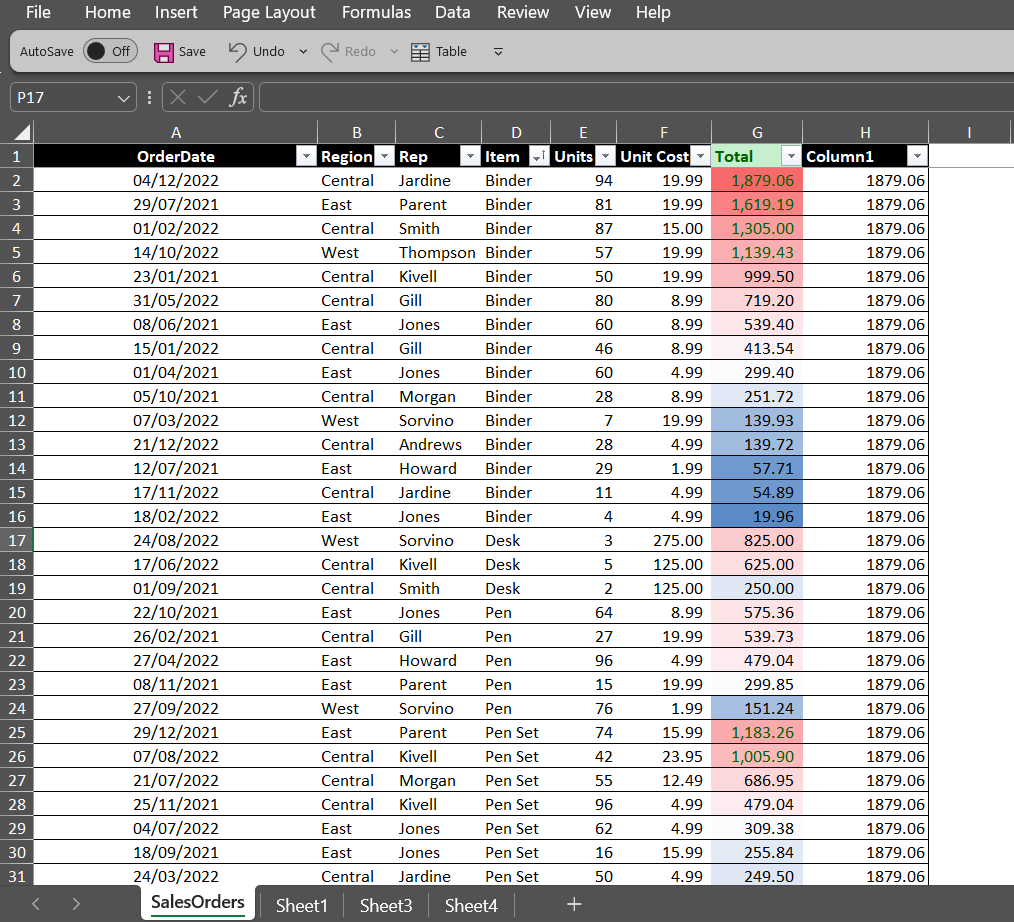This screenshot has width=1014, height=922.
Task: Switch to the Sheet3 tab
Action: (x=385, y=905)
